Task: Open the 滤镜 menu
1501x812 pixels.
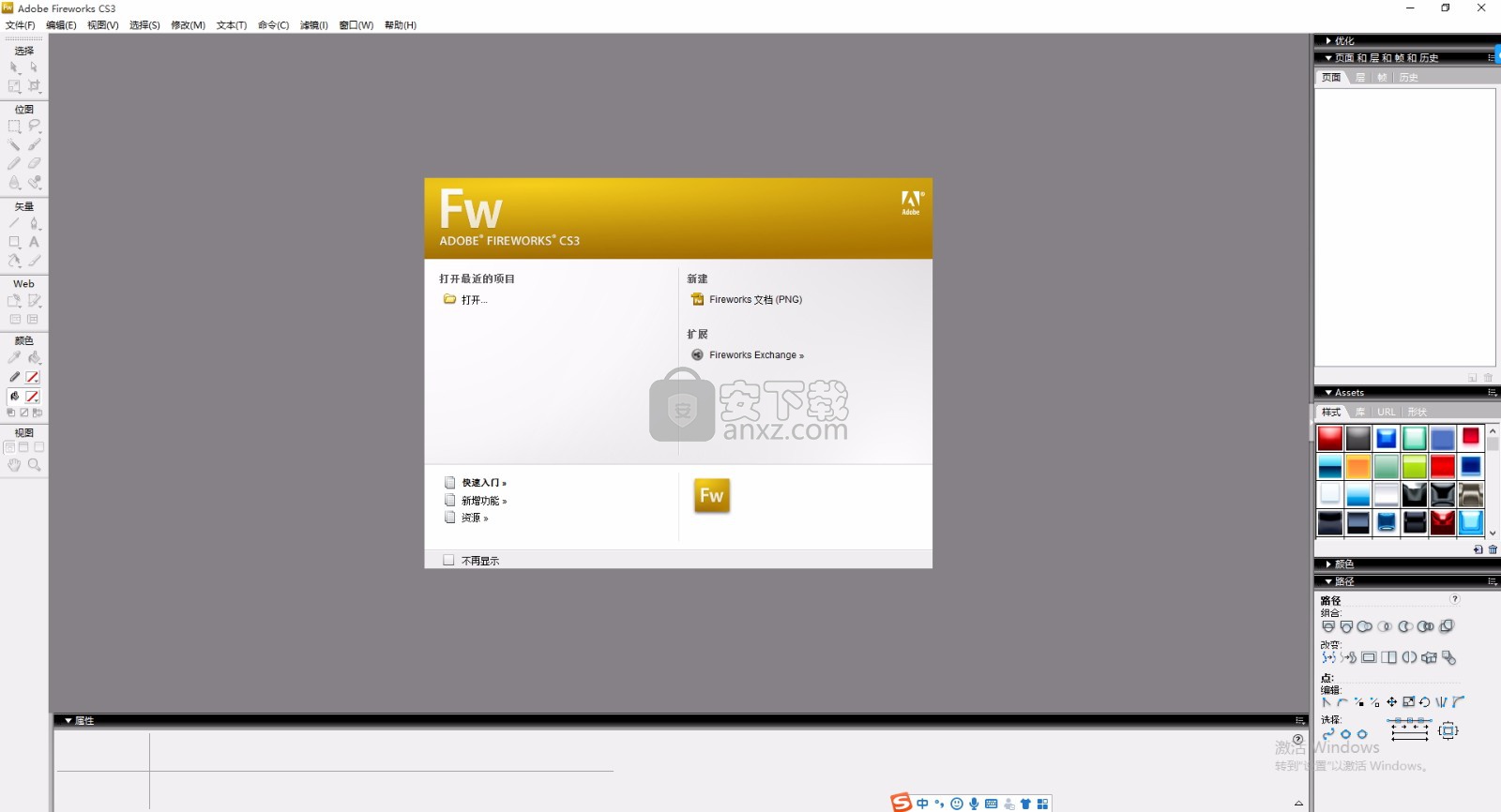Action: point(313,25)
